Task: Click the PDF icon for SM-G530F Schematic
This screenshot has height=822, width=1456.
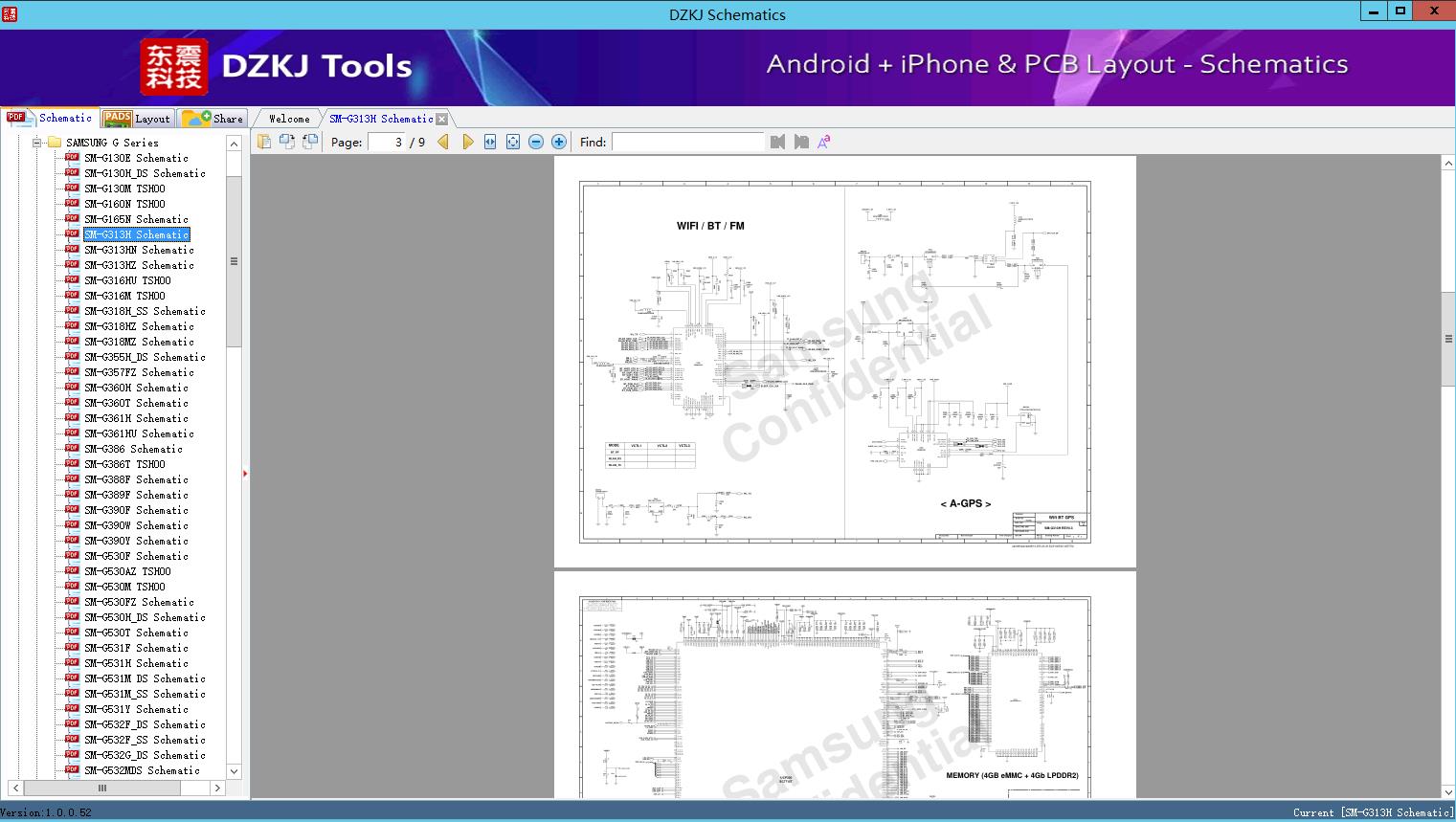Action: 72,556
